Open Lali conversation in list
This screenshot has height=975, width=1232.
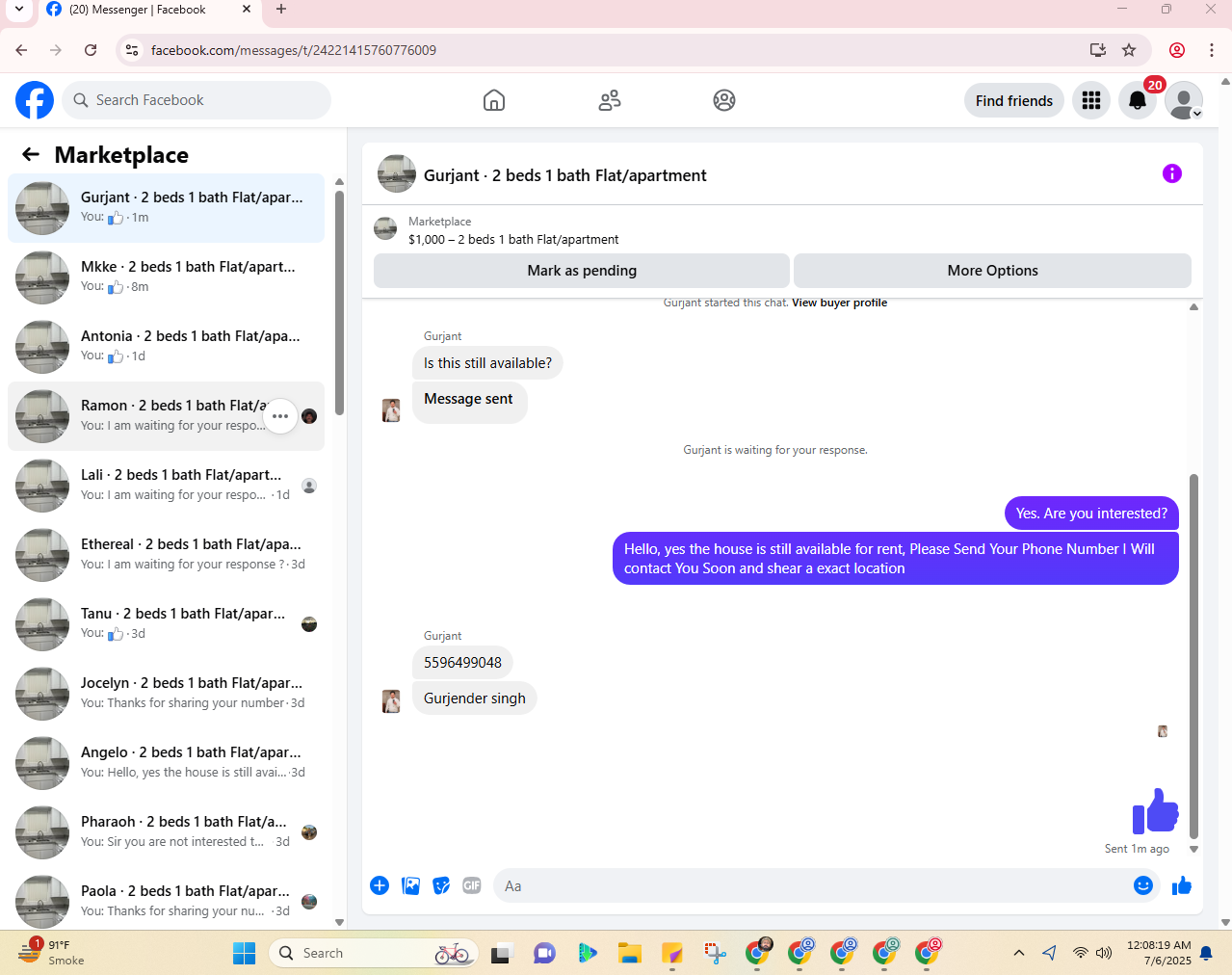tap(166, 486)
